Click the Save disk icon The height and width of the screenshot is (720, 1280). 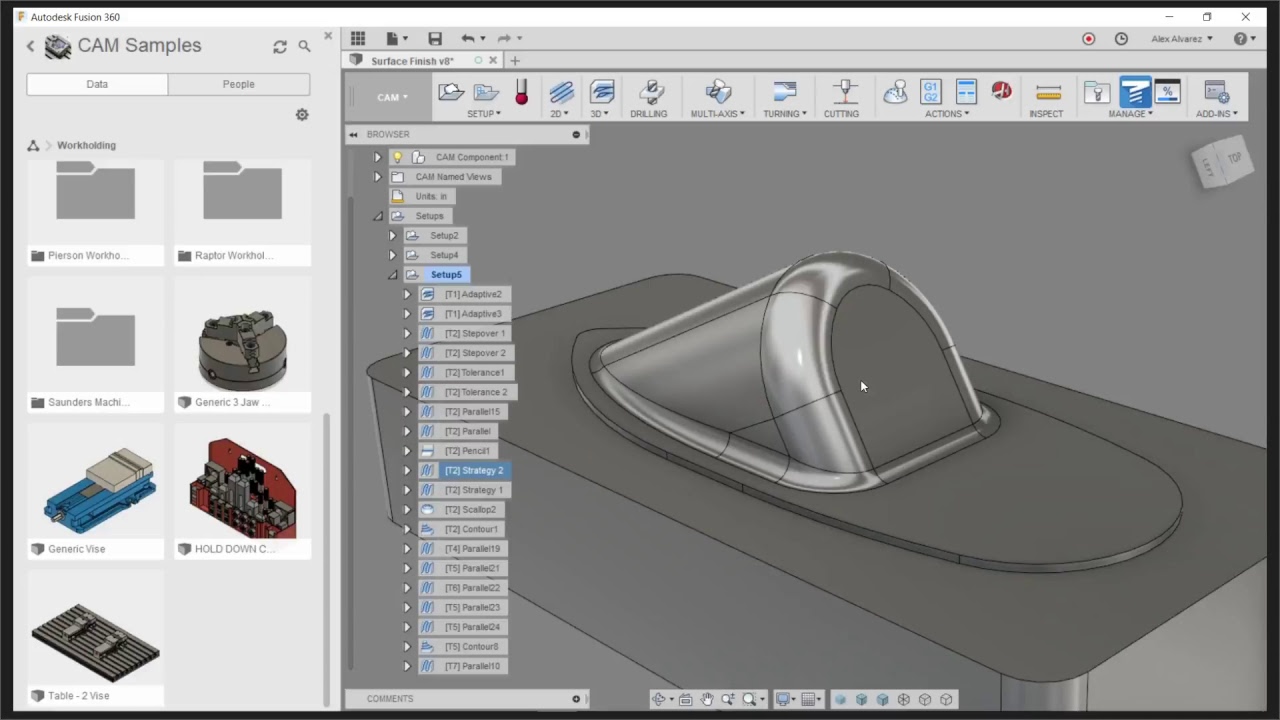pos(435,39)
